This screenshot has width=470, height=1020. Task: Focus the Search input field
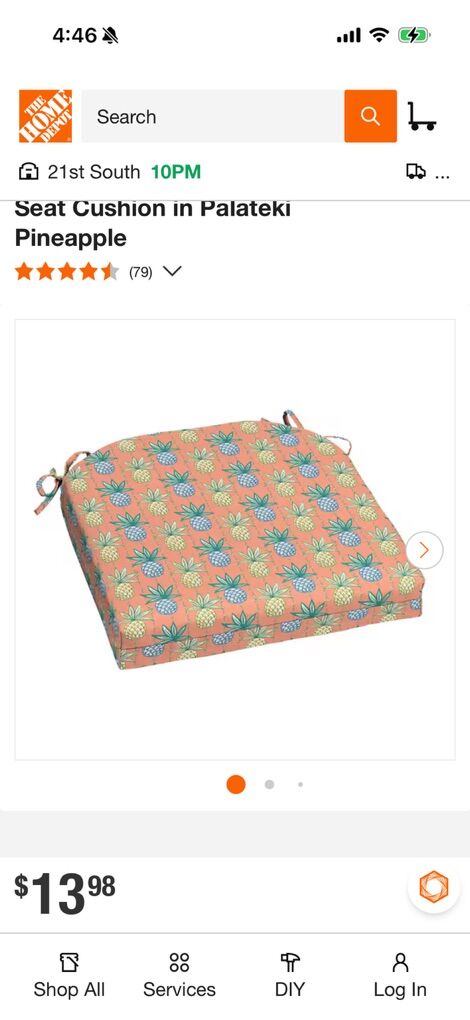[213, 116]
